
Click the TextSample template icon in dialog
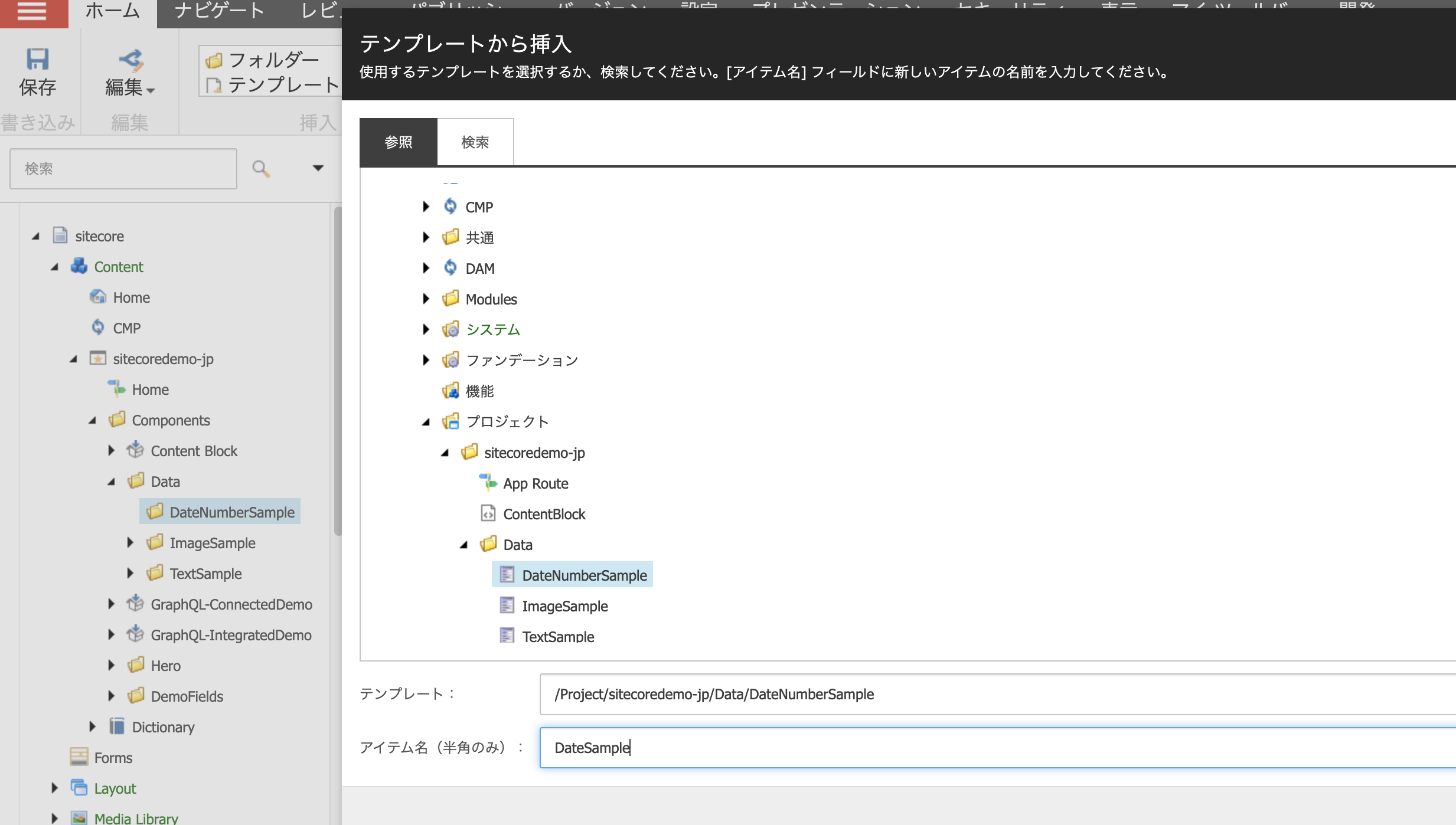tap(507, 636)
